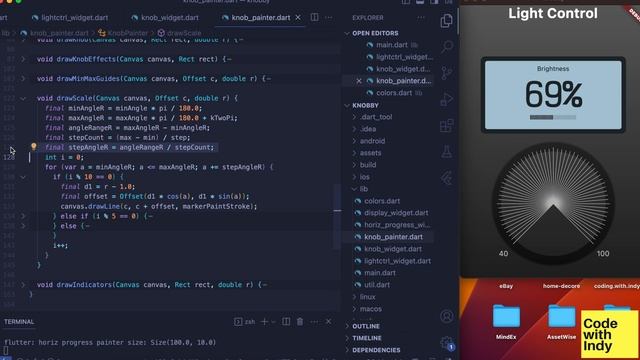This screenshot has width=640, height=360.
Task: Click the 69% brightness display
Action: click(553, 95)
